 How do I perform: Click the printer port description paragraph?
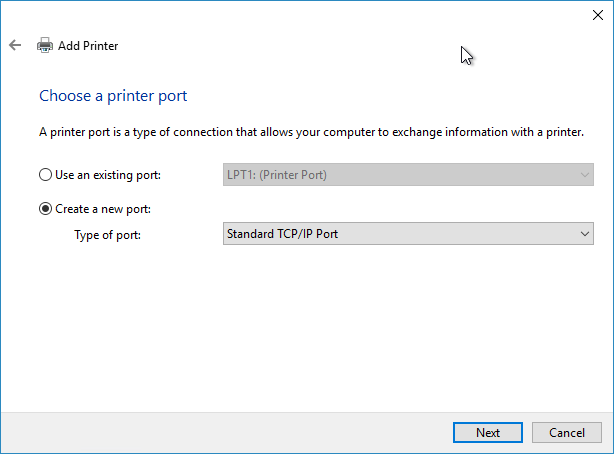(x=310, y=132)
